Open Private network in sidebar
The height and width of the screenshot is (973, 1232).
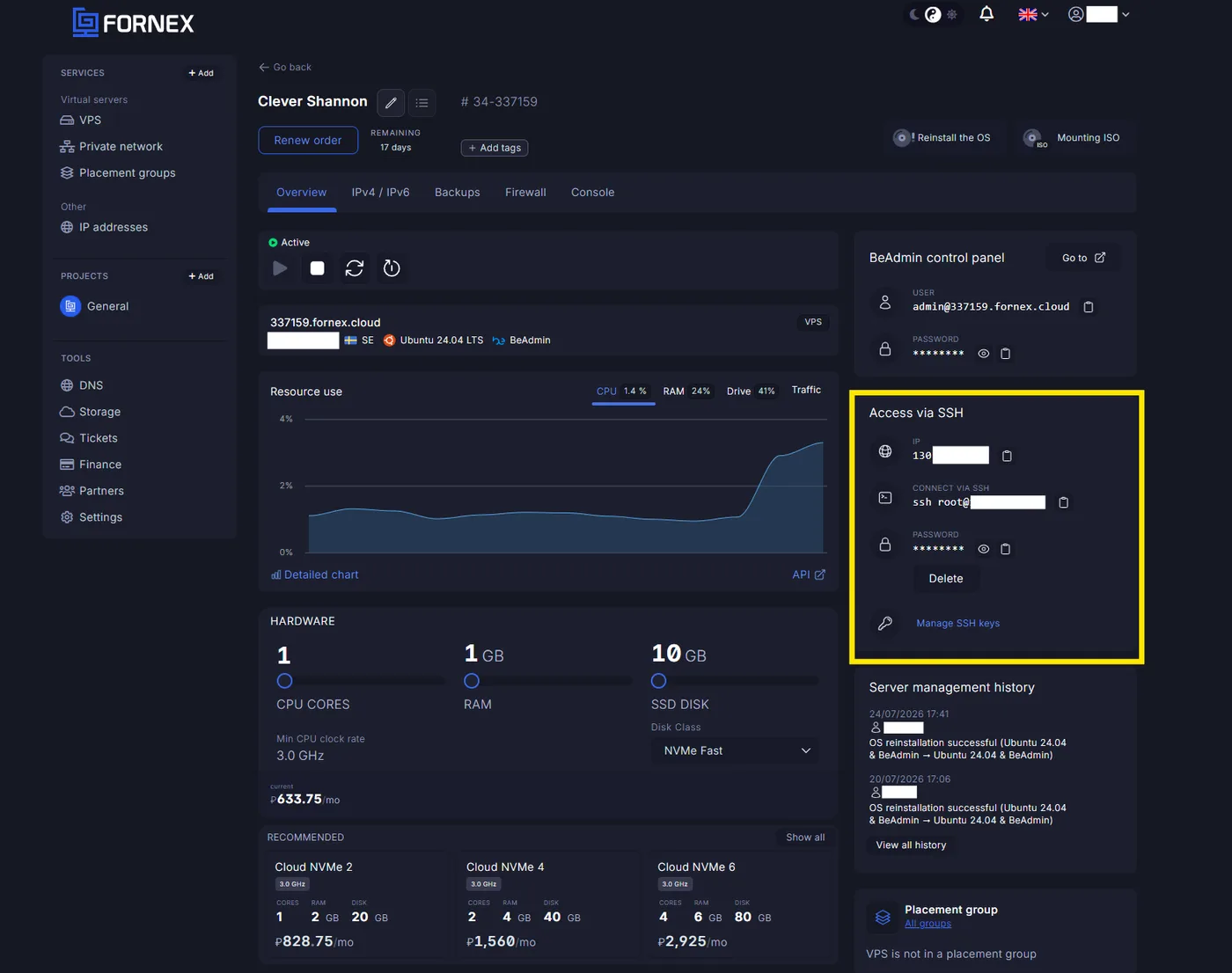(111, 147)
